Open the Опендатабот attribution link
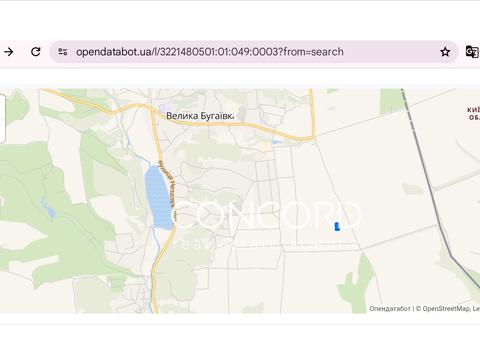Image resolution: width=480 pixels, height=360 pixels. [390, 309]
